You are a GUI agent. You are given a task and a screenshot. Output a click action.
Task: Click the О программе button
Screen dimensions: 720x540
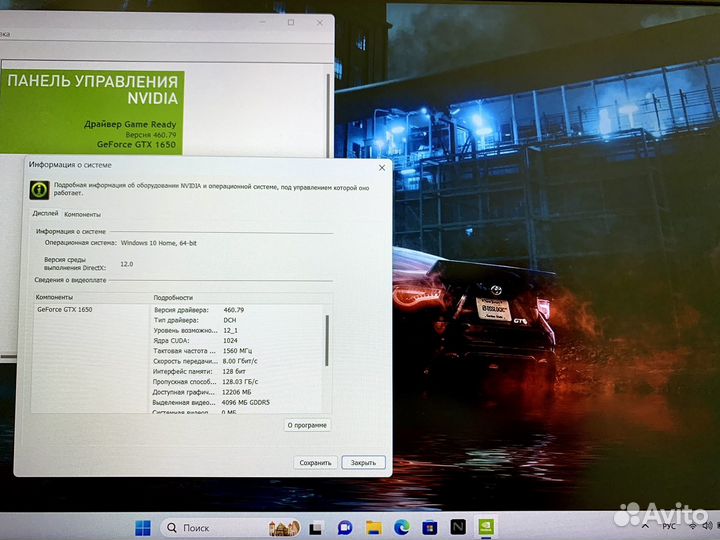[307, 425]
